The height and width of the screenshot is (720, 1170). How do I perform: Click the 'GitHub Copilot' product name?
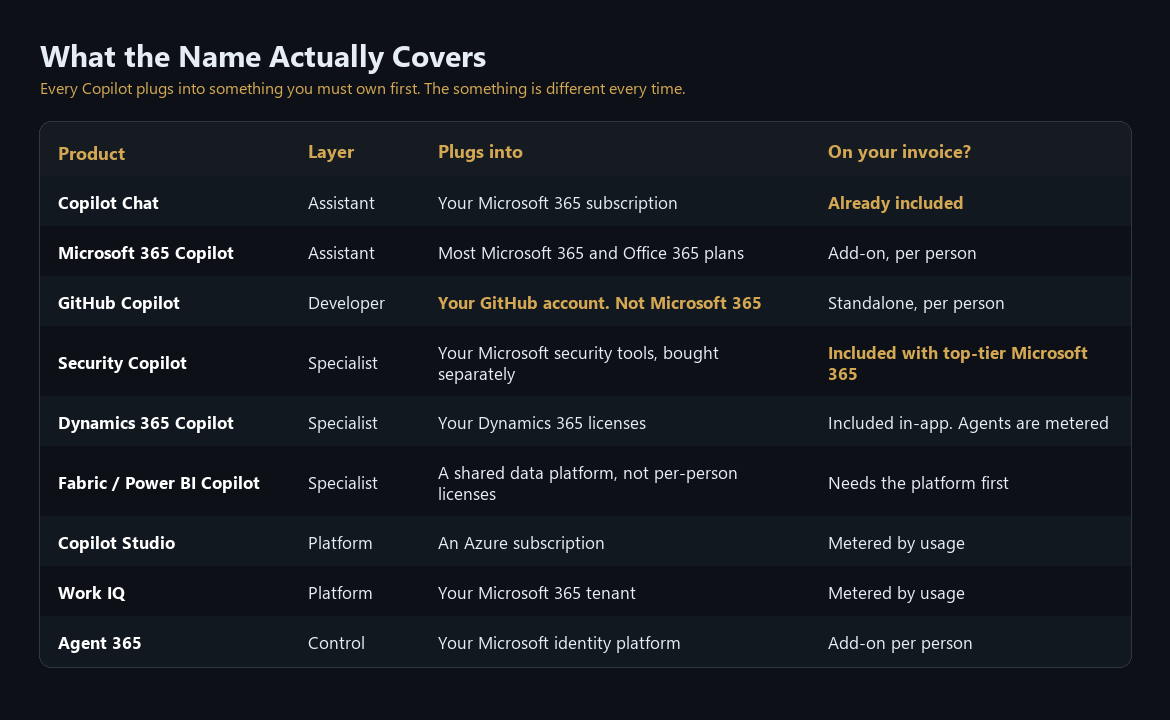point(119,303)
